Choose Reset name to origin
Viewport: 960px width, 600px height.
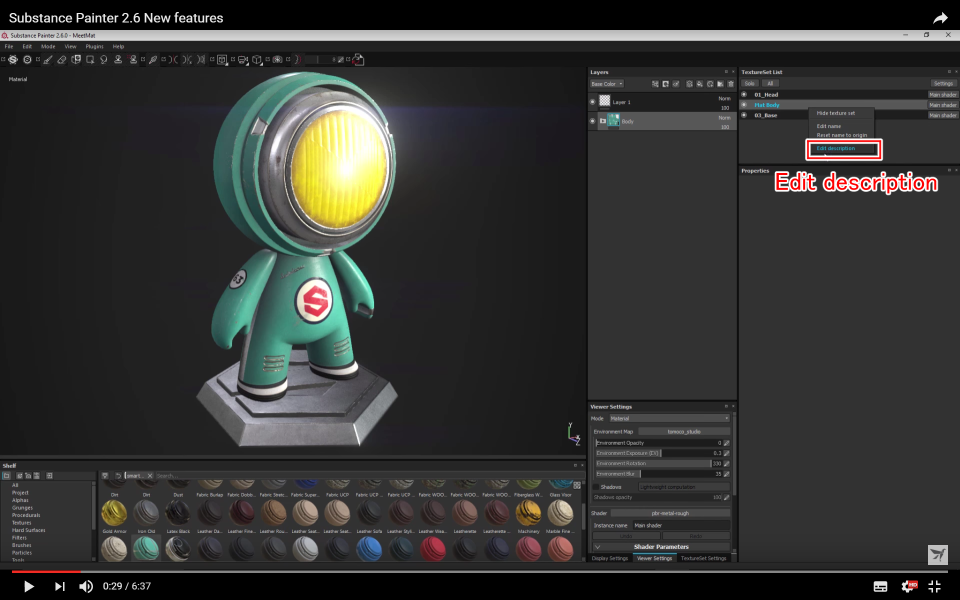tap(841, 135)
